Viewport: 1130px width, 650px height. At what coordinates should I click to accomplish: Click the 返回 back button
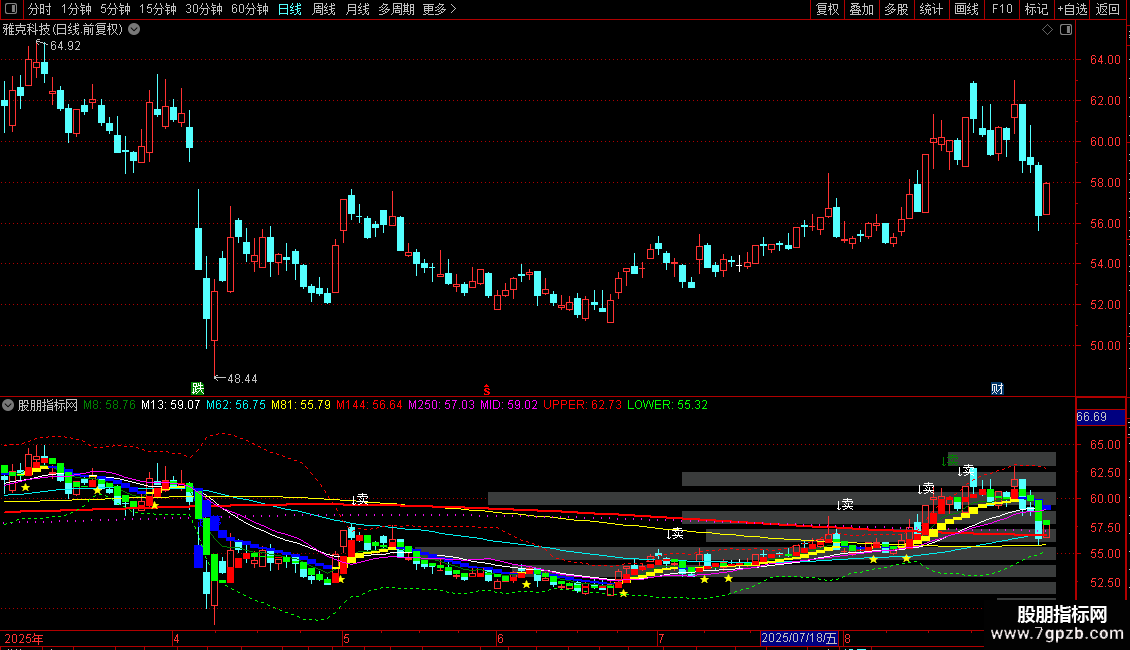click(1108, 9)
